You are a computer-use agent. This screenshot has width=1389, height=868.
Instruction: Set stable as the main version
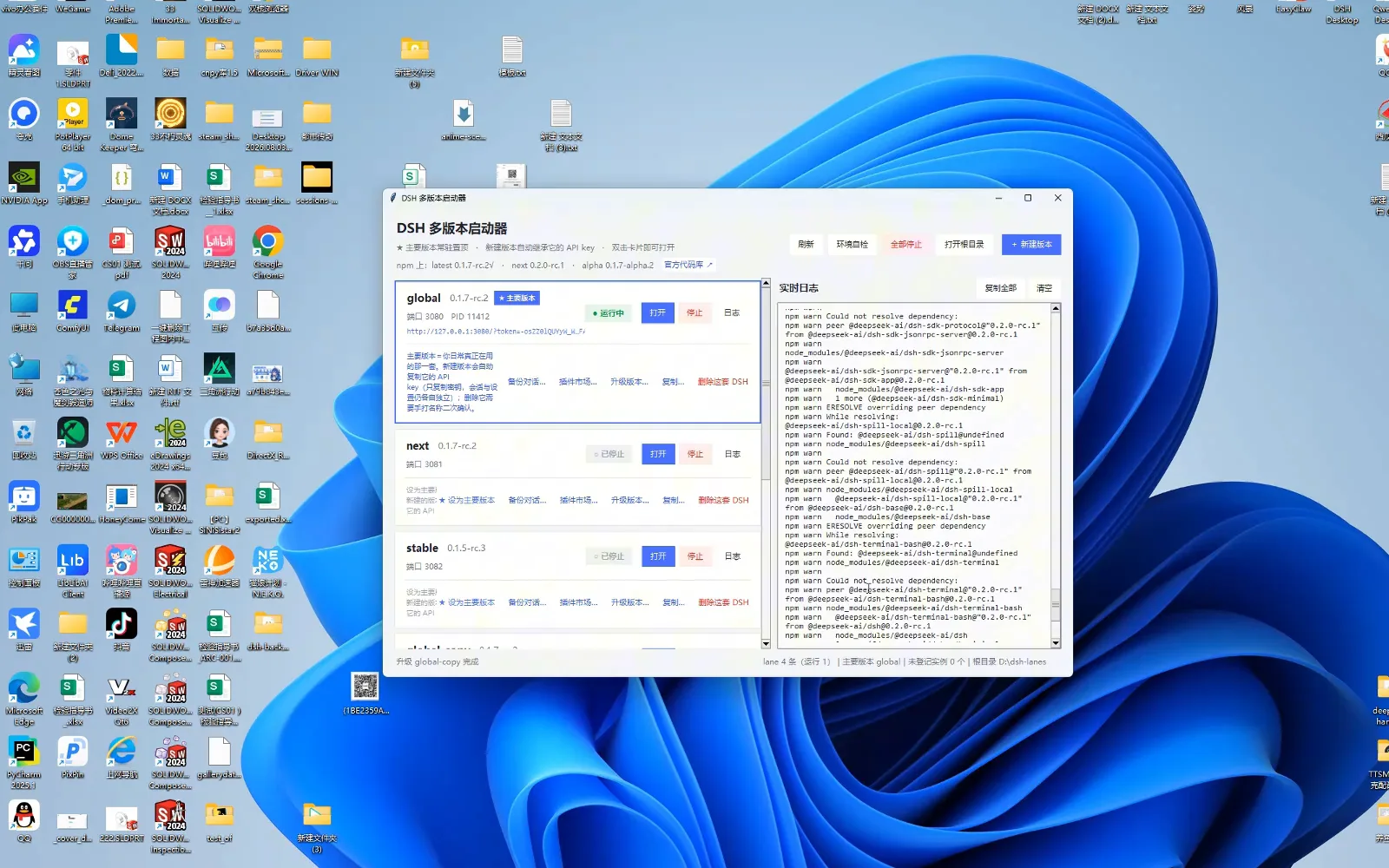click(467, 602)
